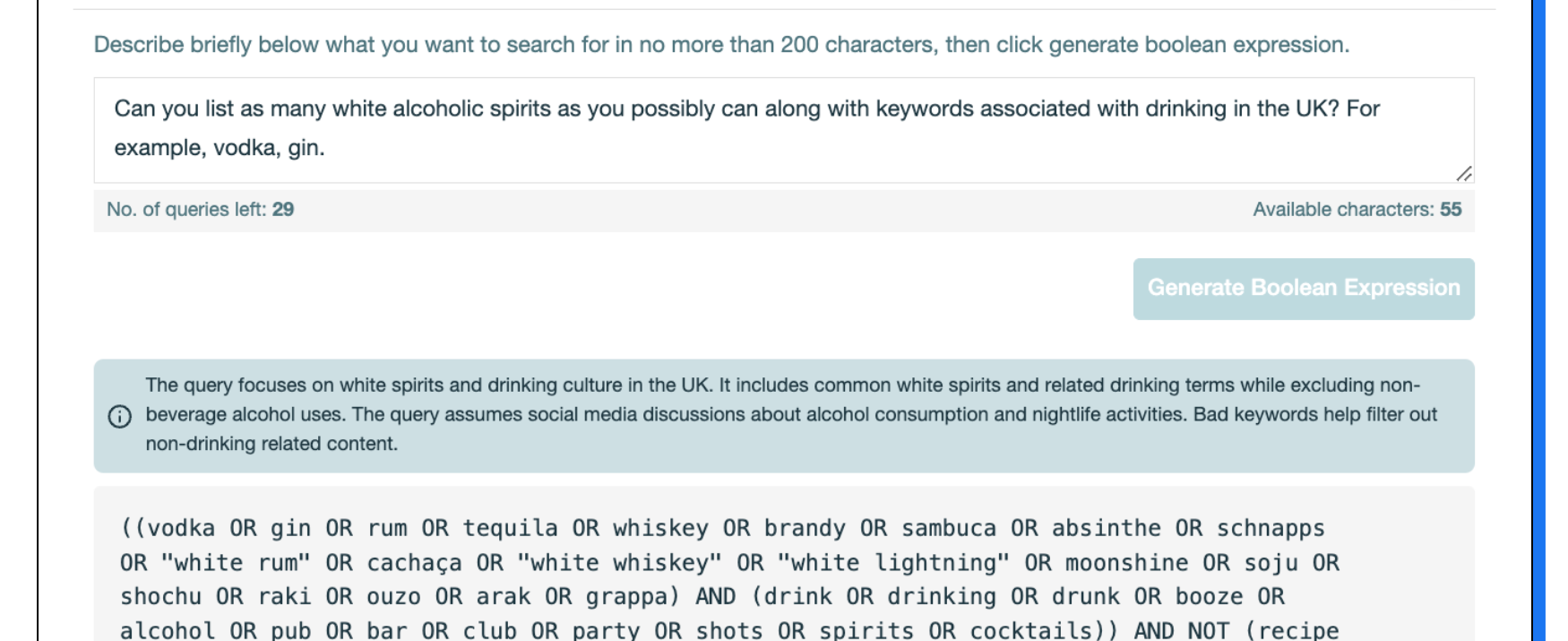
Task: Click the term "absinthe" in the boolean expression
Action: tap(1106, 529)
